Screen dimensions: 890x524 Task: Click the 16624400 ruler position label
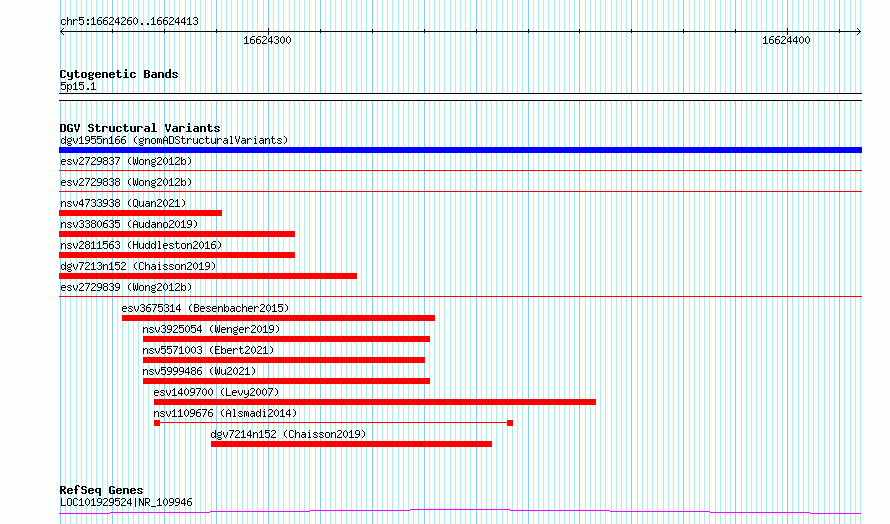786,40
